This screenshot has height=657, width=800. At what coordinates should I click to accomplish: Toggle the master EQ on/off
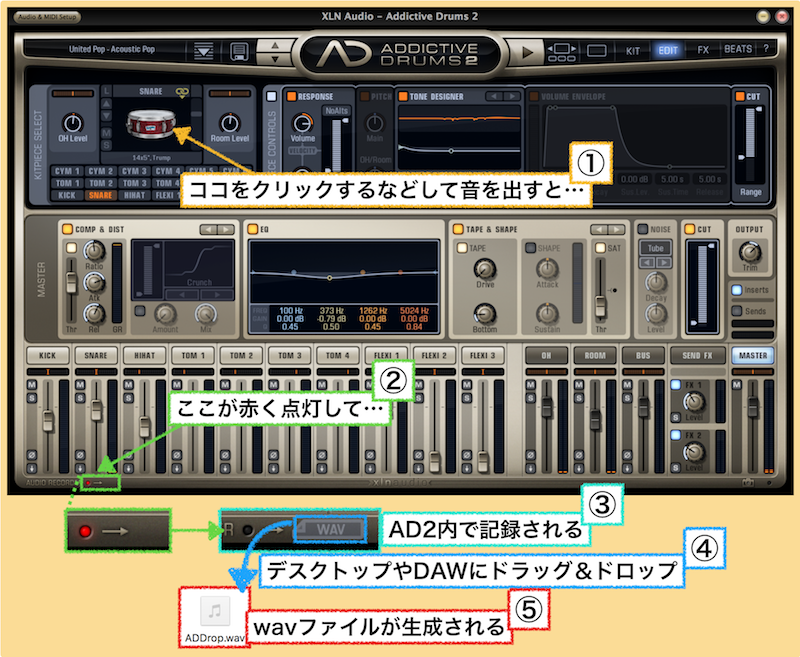(x=252, y=229)
